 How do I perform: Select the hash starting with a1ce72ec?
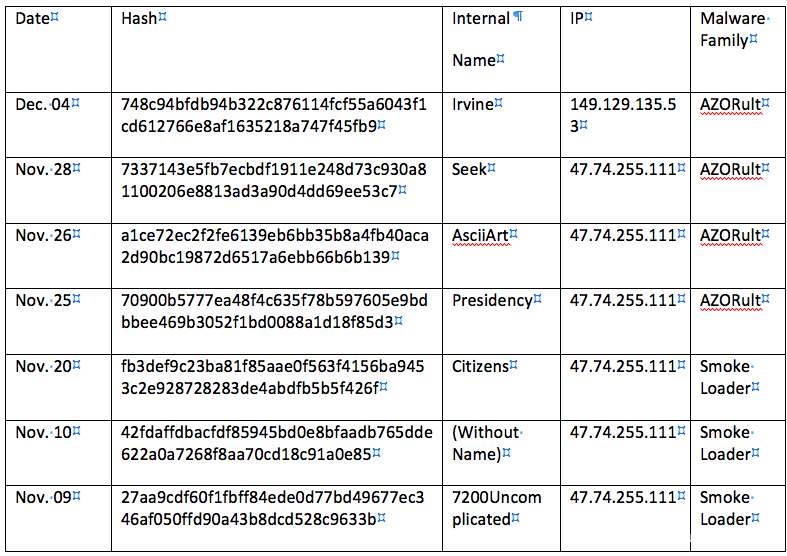tap(273, 246)
